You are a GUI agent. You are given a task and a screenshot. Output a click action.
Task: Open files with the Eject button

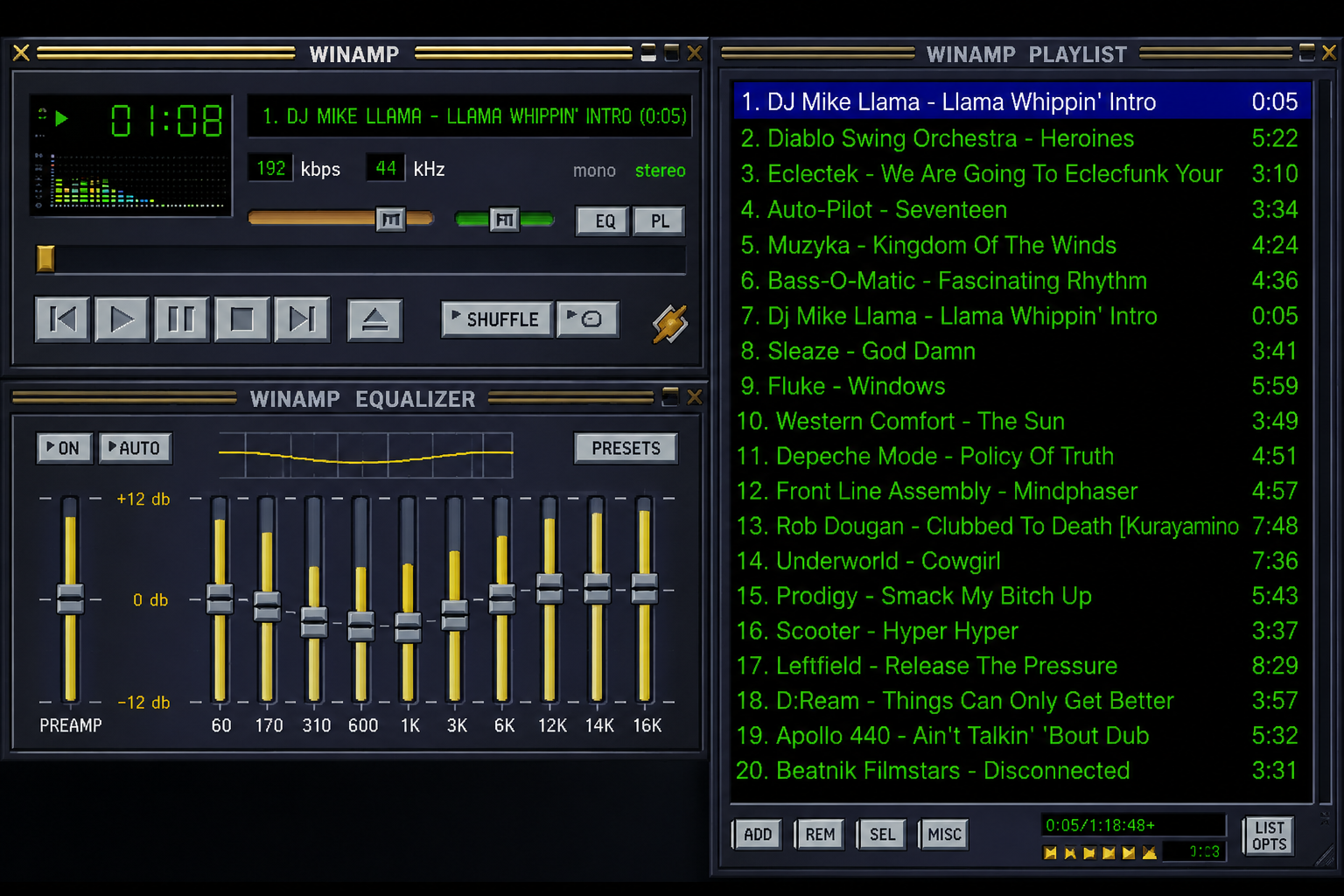(x=374, y=319)
